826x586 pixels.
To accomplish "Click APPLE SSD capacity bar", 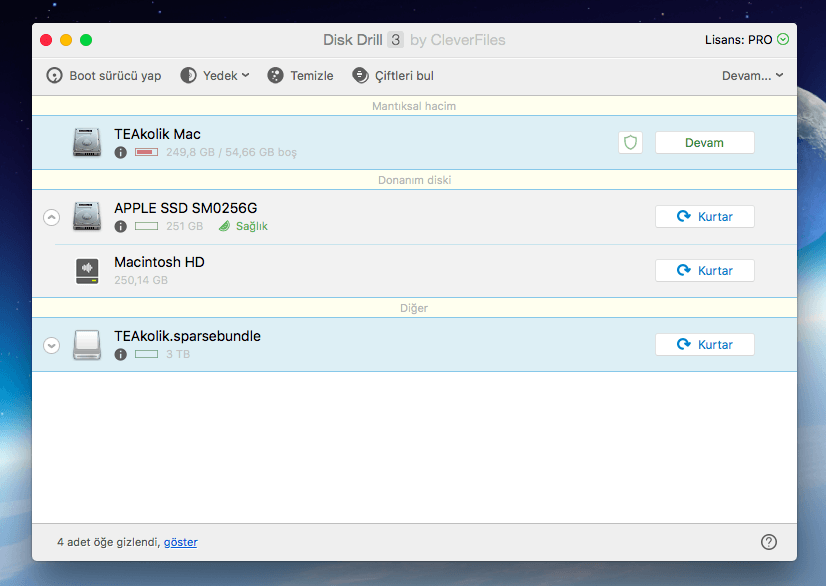I will [146, 226].
